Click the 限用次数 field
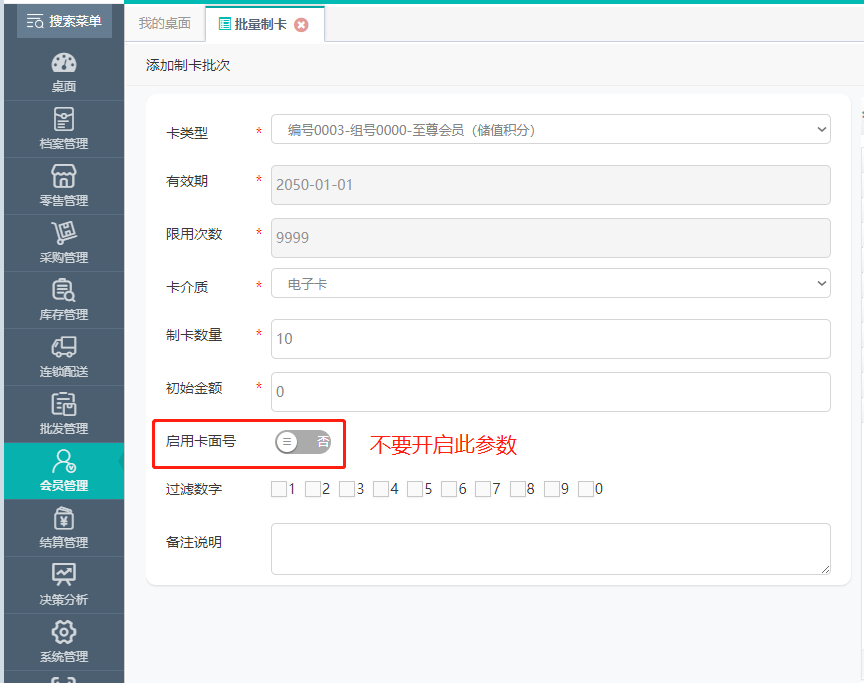The height and width of the screenshot is (683, 864). click(550, 238)
